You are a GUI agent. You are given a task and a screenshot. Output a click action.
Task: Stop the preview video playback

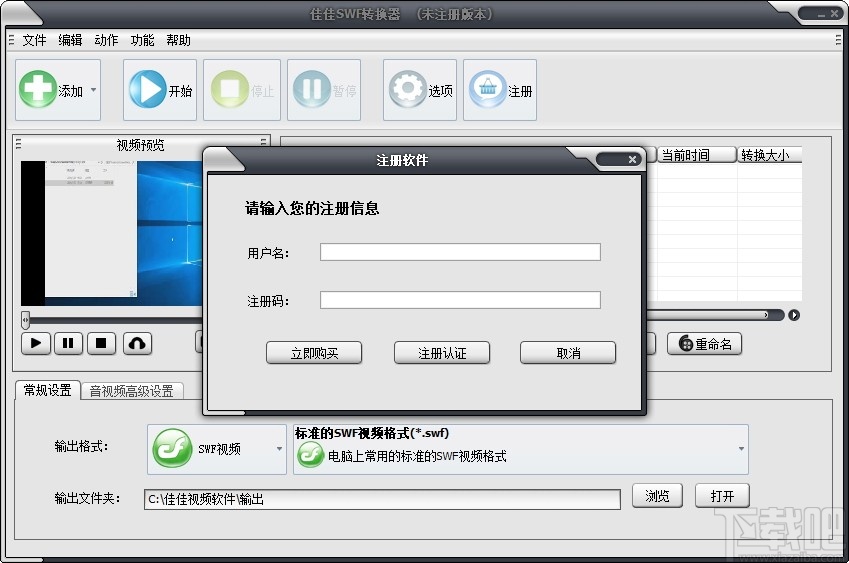[101, 343]
